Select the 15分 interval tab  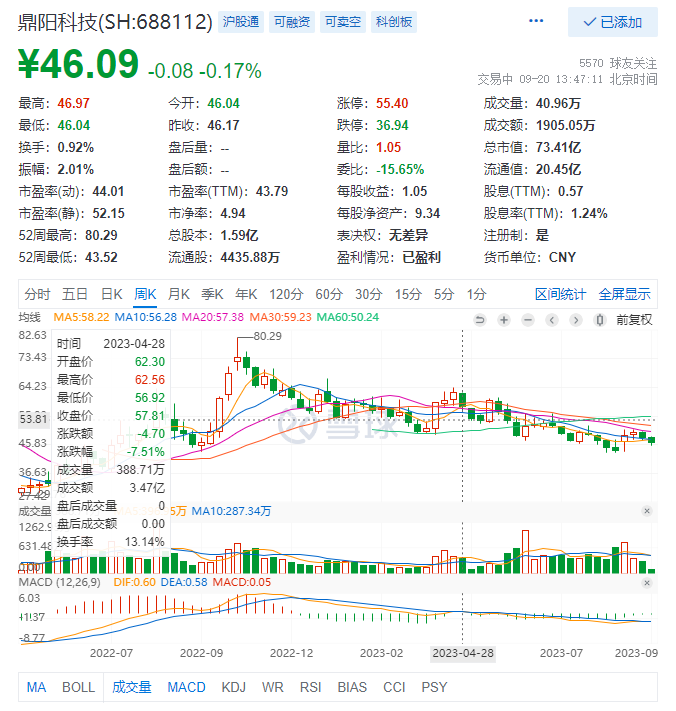click(408, 294)
